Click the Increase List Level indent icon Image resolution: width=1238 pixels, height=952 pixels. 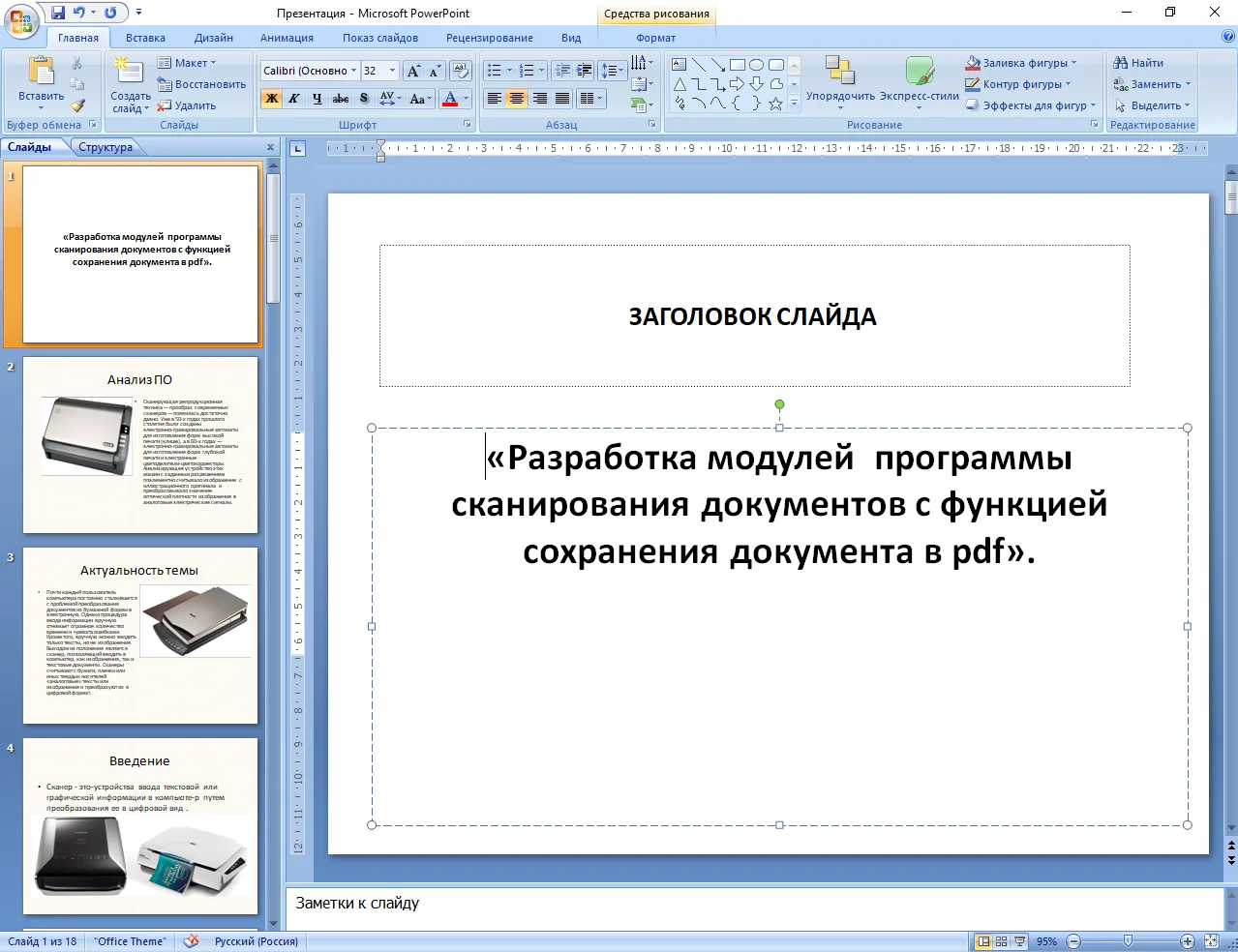[584, 71]
